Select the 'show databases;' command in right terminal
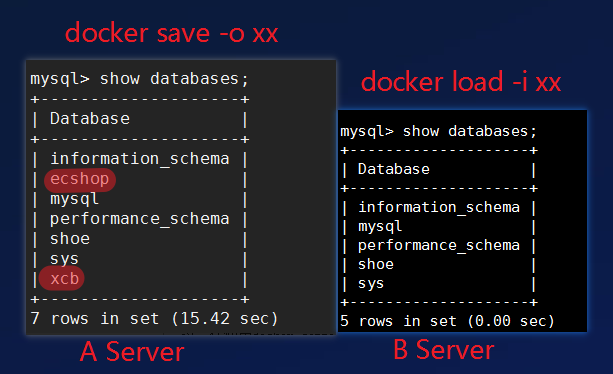 click(x=470, y=131)
